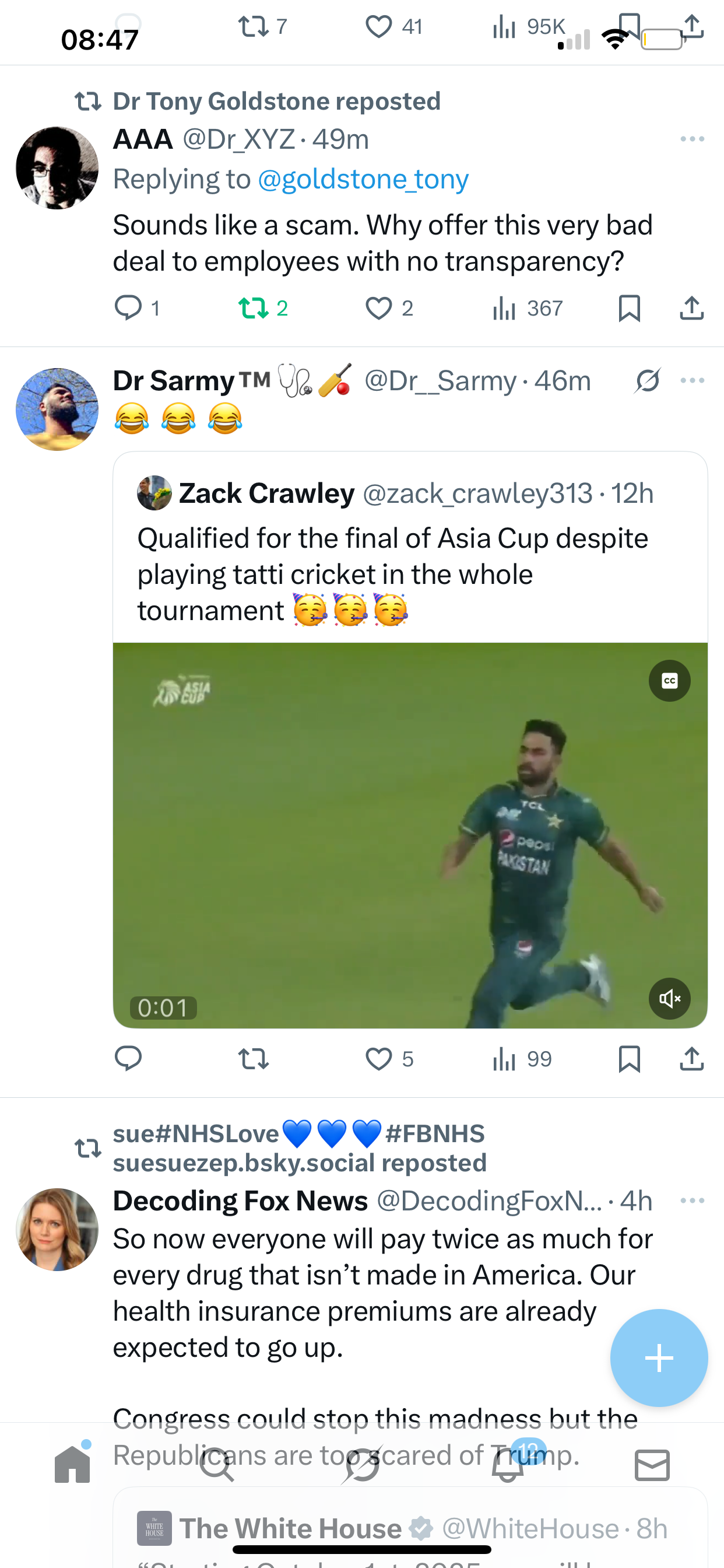Open more options on Decoding Fox News post
The height and width of the screenshot is (1568, 724).
point(693,1200)
